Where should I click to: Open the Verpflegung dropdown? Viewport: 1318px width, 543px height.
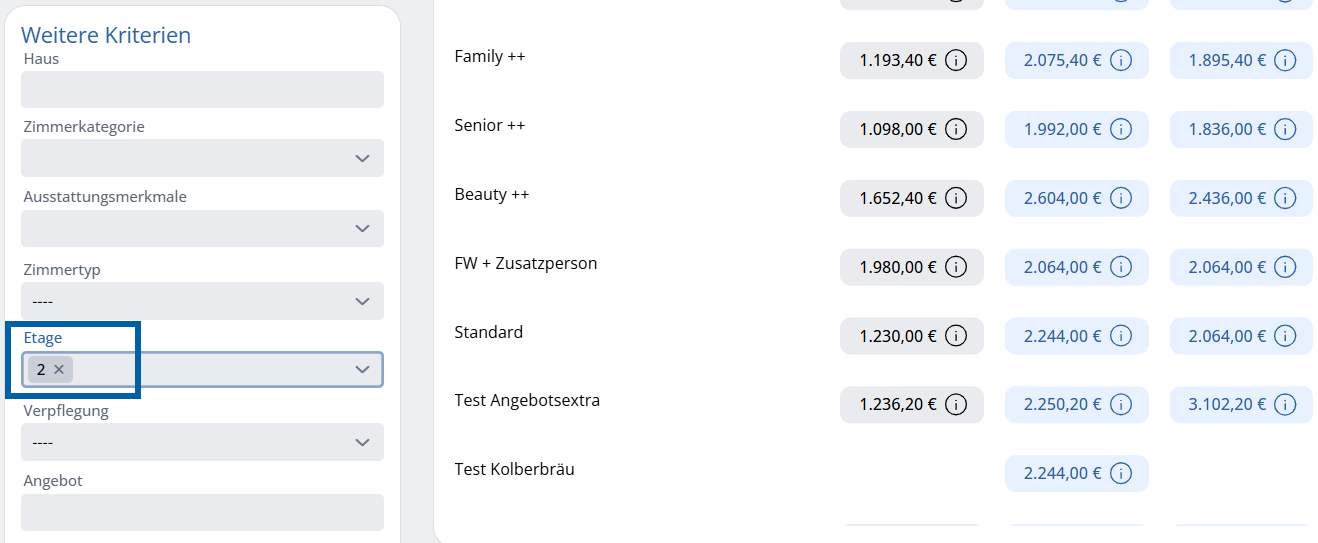(363, 441)
